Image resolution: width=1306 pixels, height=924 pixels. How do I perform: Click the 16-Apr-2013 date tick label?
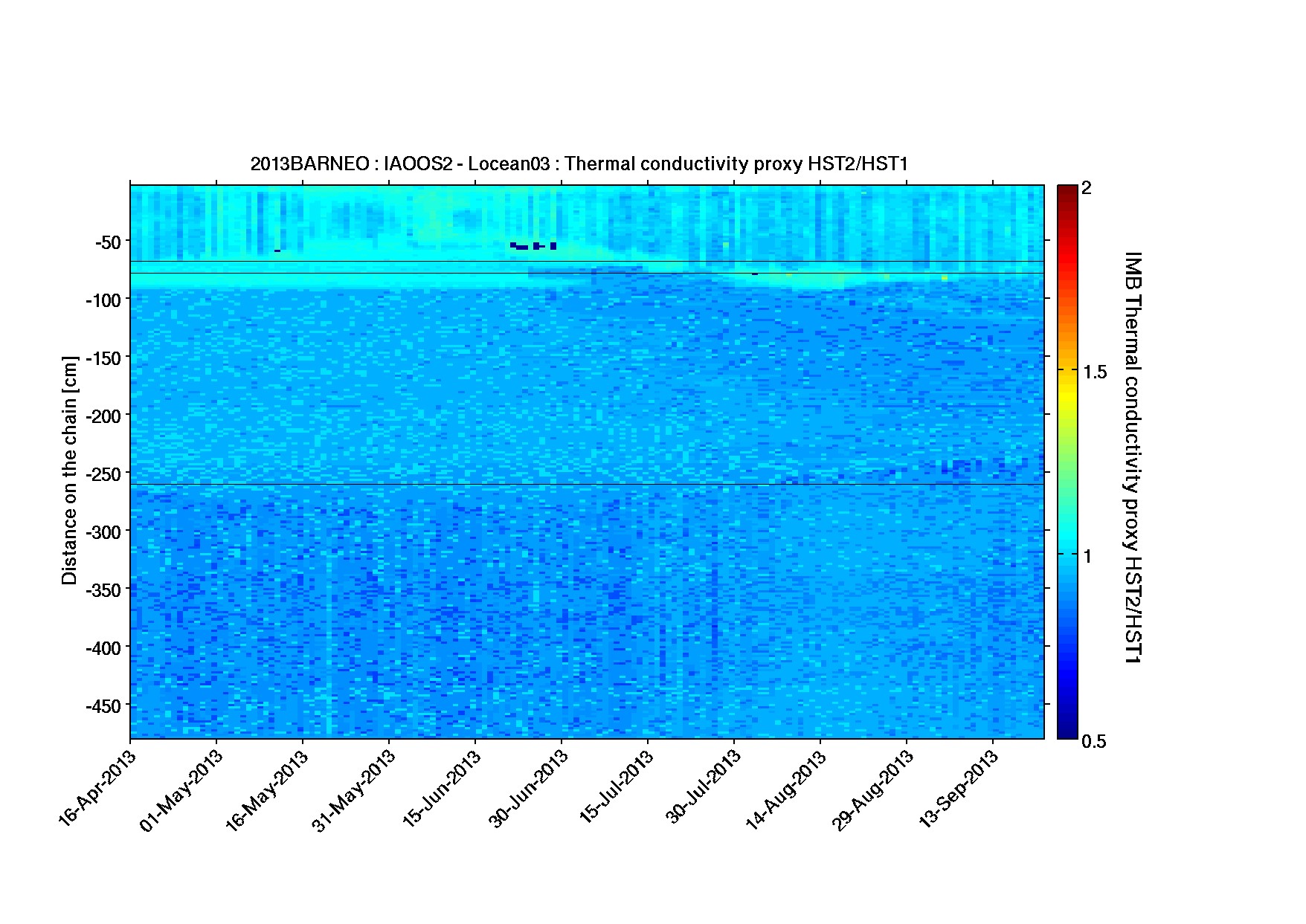[97, 787]
